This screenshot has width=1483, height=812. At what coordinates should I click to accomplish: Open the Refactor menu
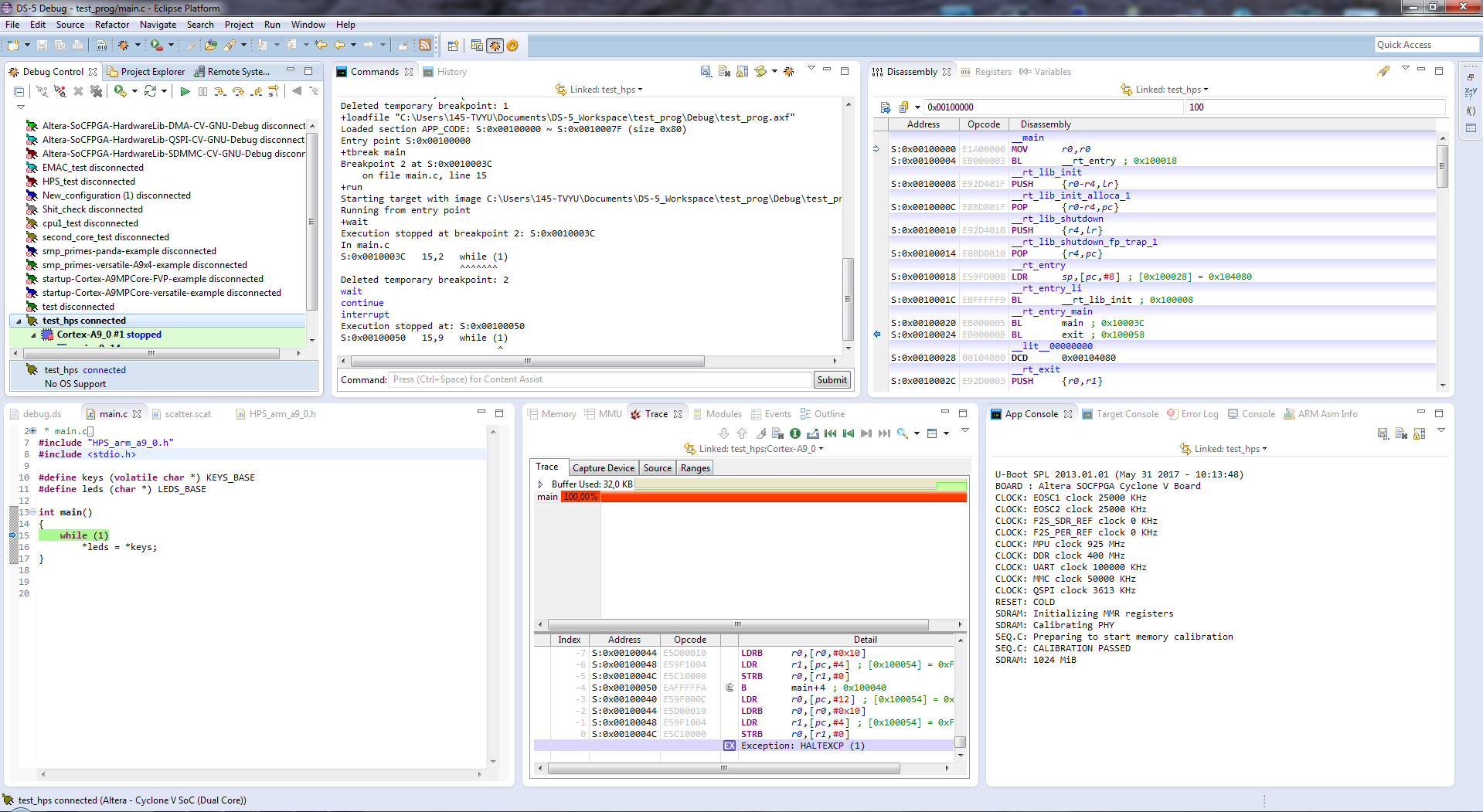coord(112,25)
